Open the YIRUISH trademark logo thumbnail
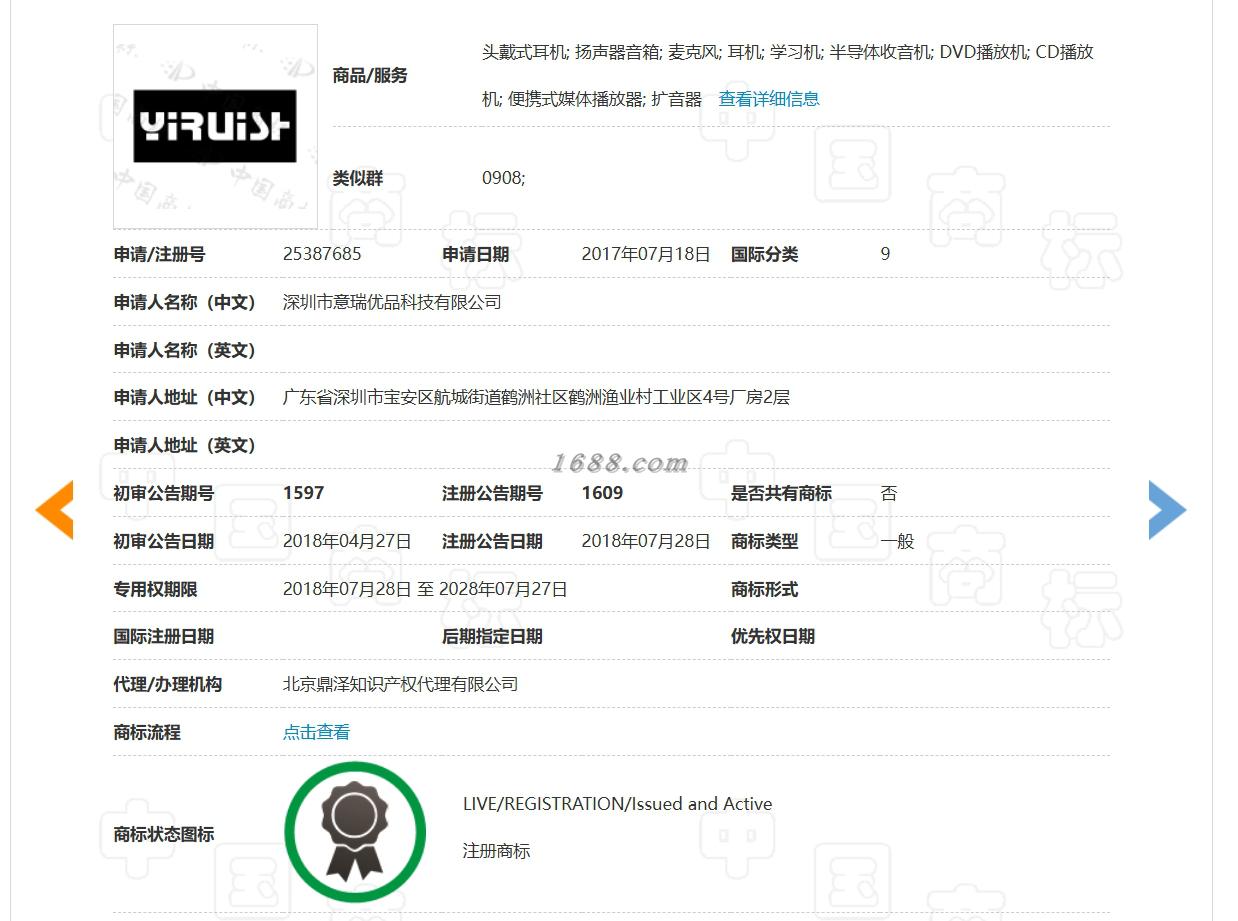1238x921 pixels. (x=215, y=127)
